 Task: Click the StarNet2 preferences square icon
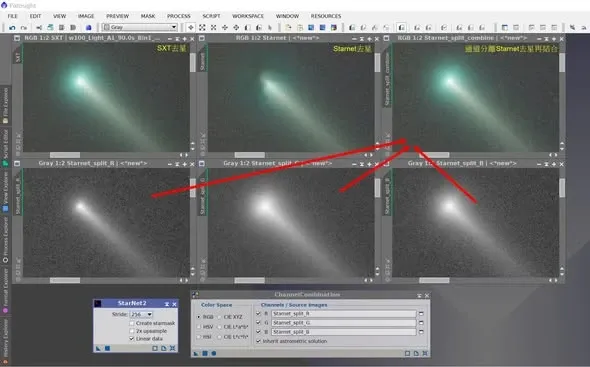click(x=155, y=349)
